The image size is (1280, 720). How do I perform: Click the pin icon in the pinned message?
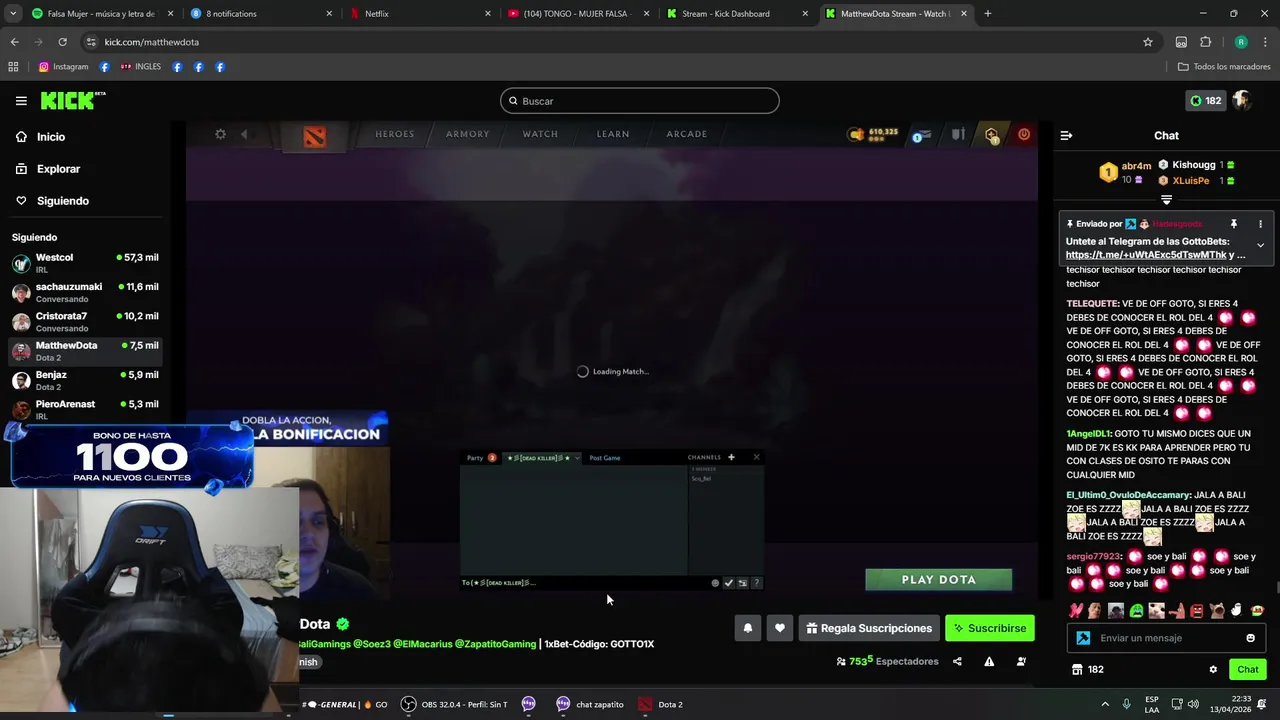pyautogui.click(x=1234, y=224)
